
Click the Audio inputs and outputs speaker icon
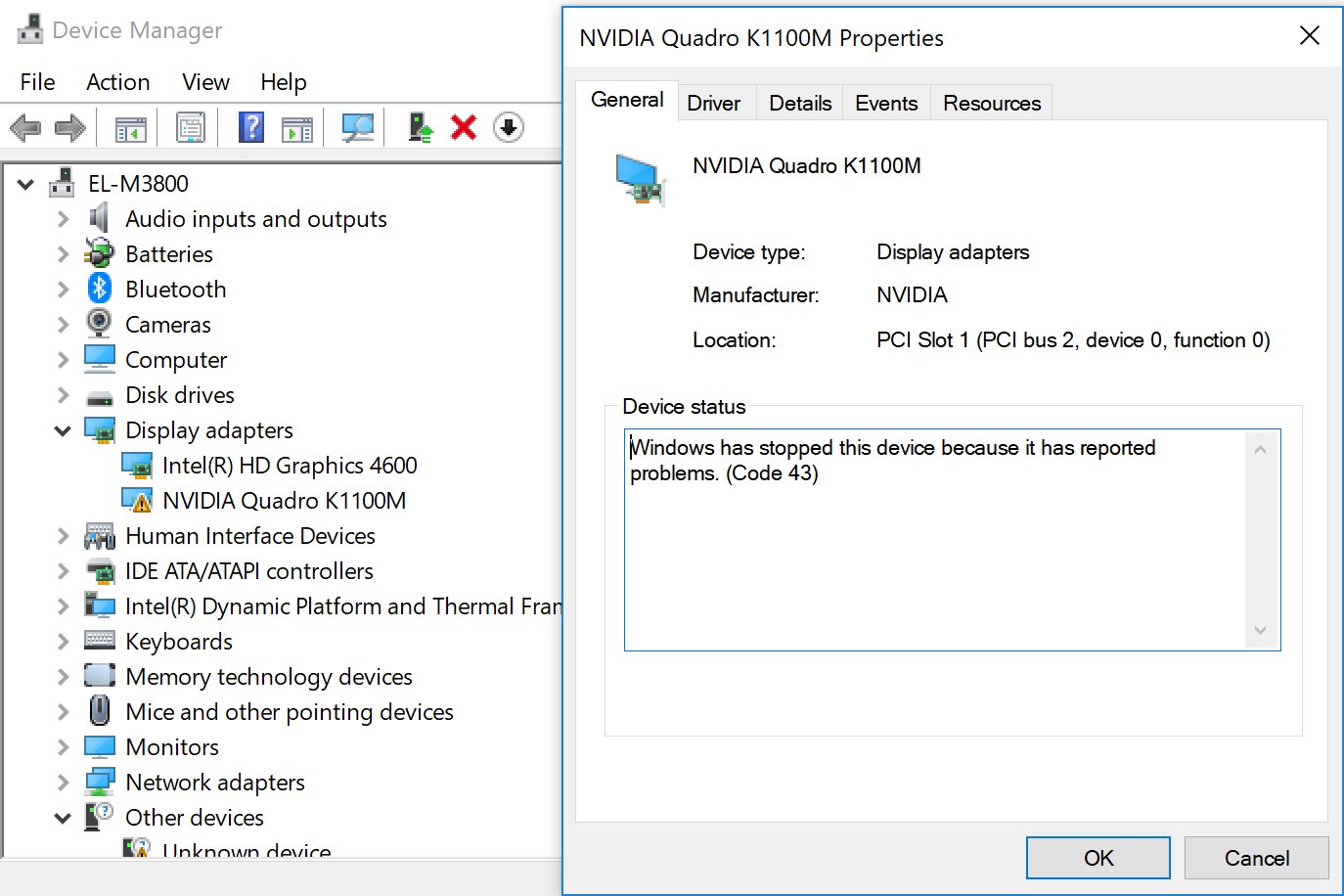coord(99,218)
